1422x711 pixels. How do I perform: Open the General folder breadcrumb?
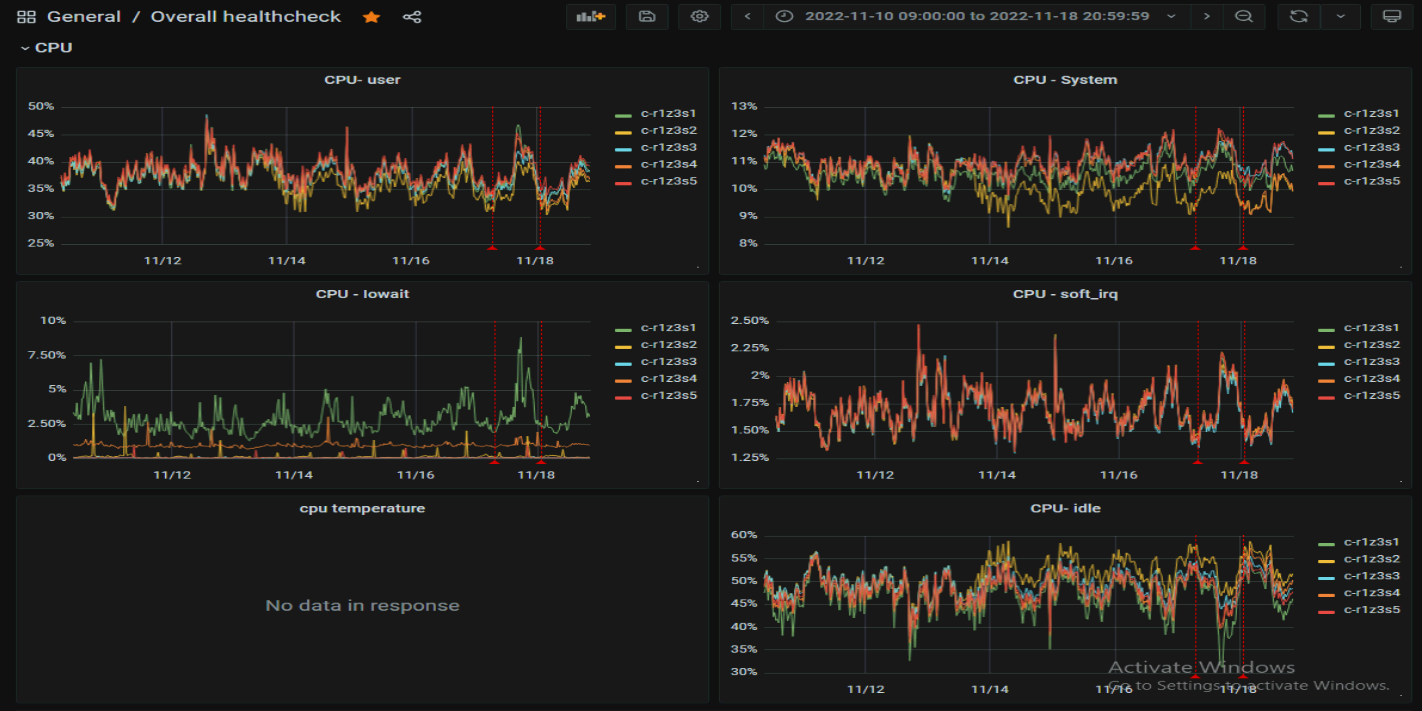(84, 17)
